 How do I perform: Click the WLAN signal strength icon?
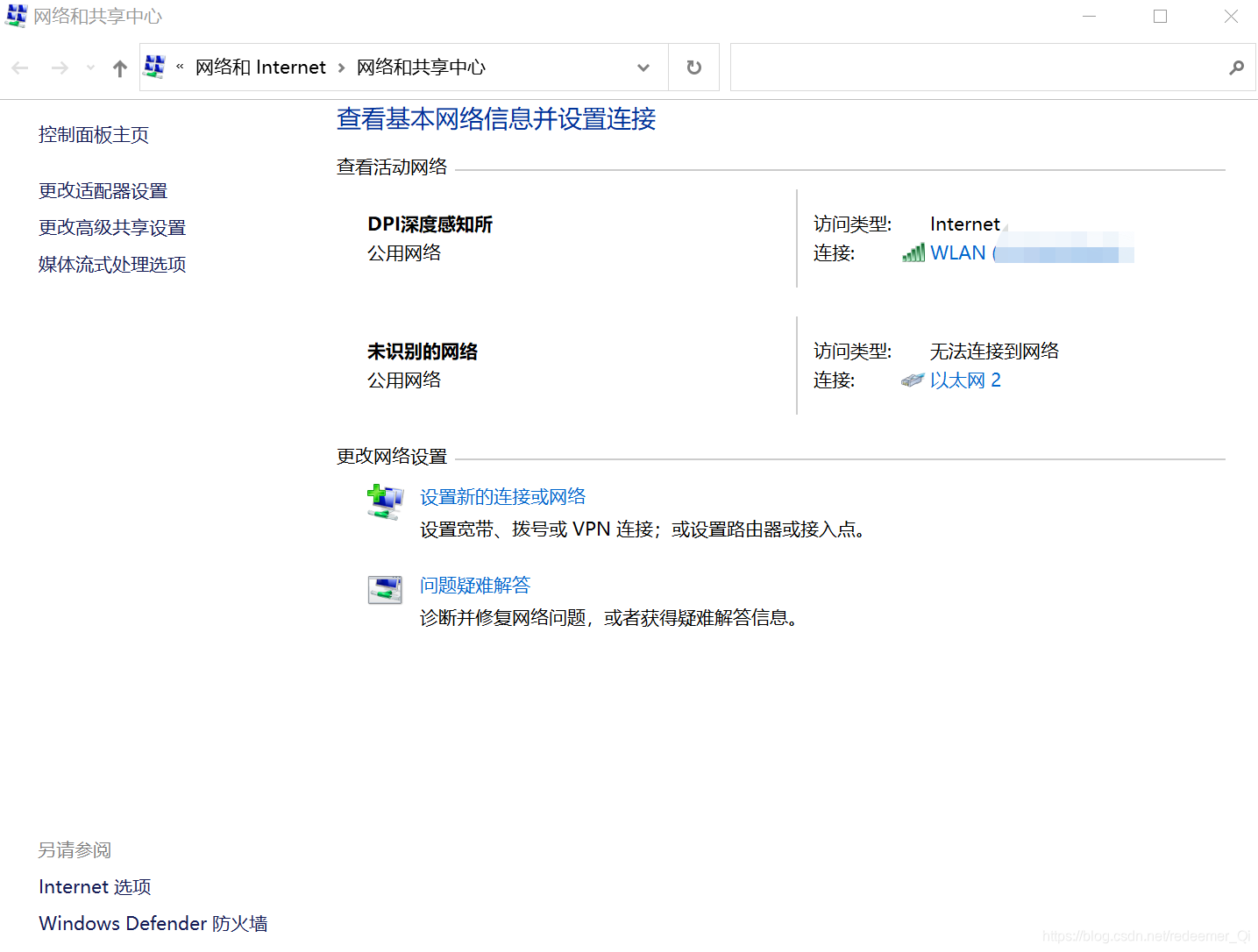913,253
